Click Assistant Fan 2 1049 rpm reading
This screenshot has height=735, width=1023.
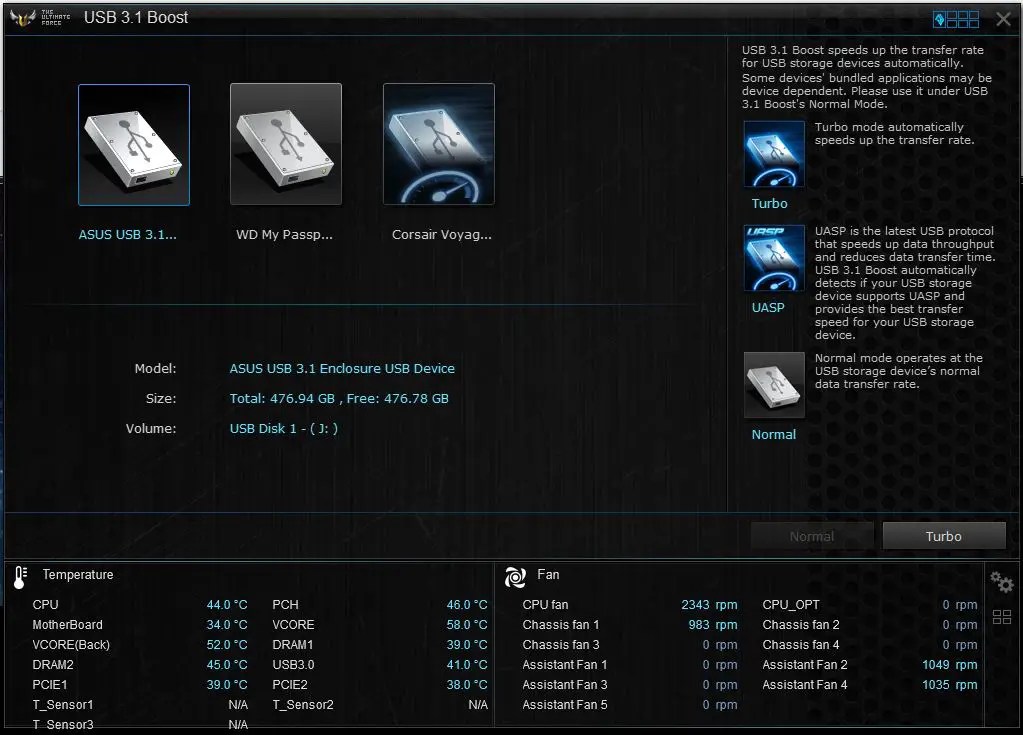[x=949, y=665]
